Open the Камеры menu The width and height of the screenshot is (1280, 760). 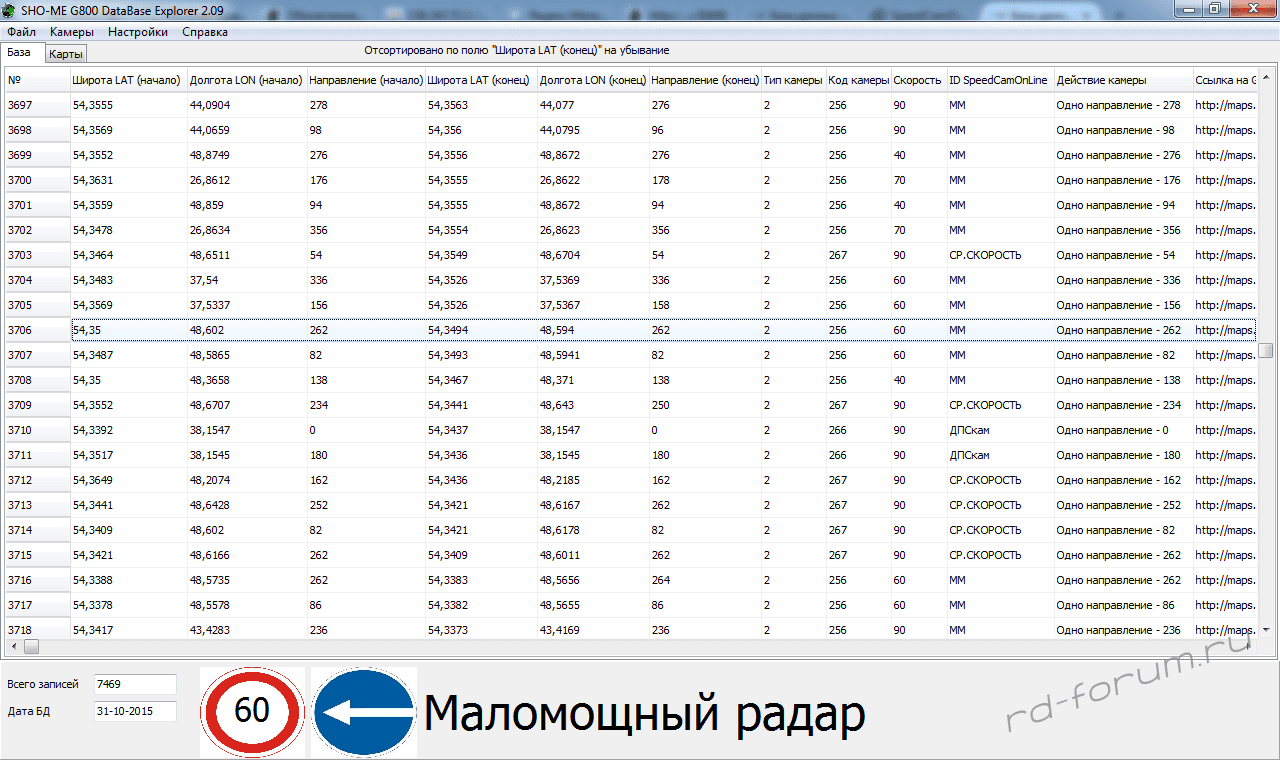(x=72, y=32)
